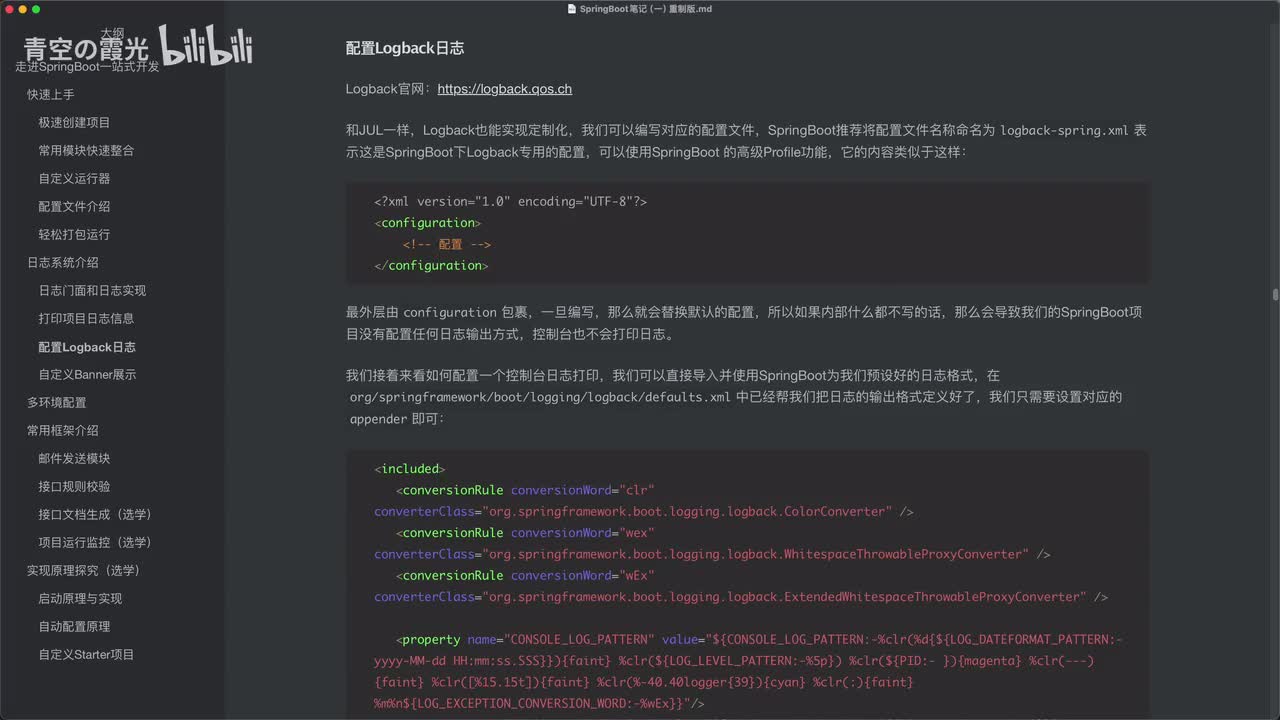Open the logback.qos.ch website link
Viewport: 1280px width, 720px height.
505,89
